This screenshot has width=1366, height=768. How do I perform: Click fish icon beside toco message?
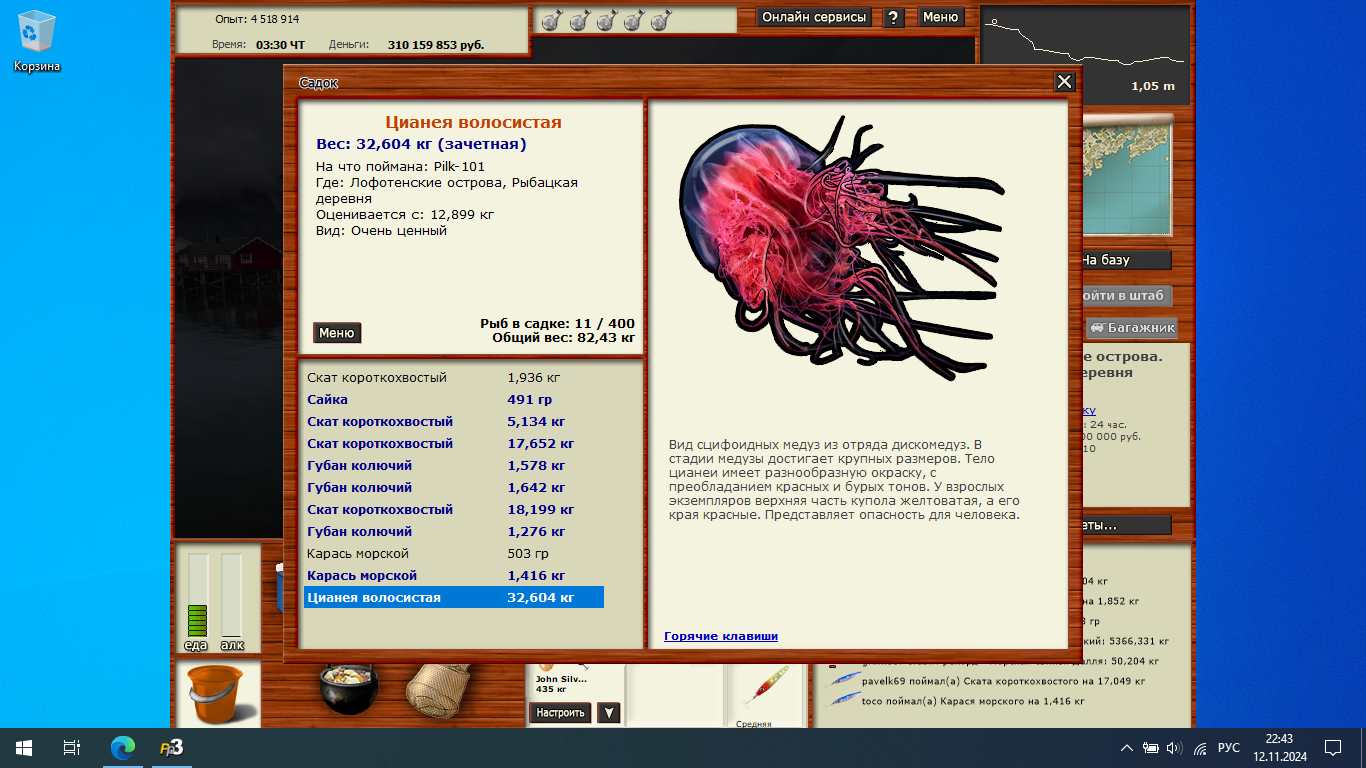point(844,700)
